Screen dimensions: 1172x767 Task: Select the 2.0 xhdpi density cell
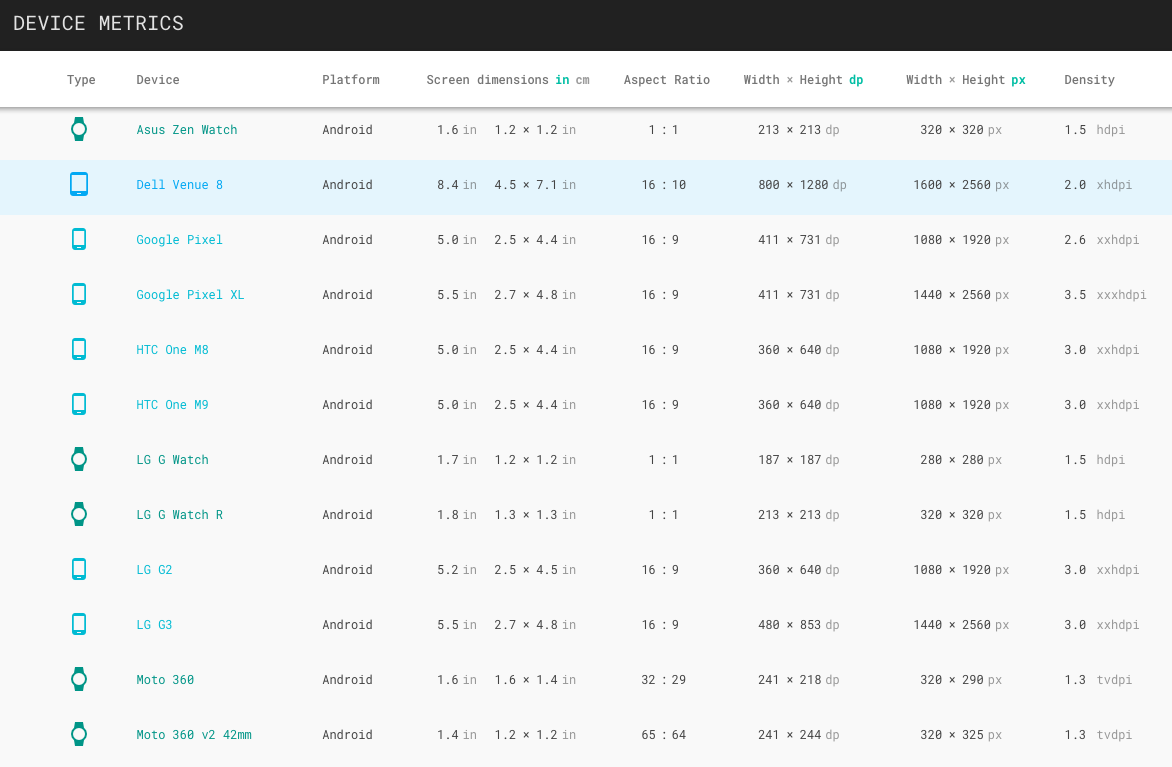click(x=1098, y=185)
